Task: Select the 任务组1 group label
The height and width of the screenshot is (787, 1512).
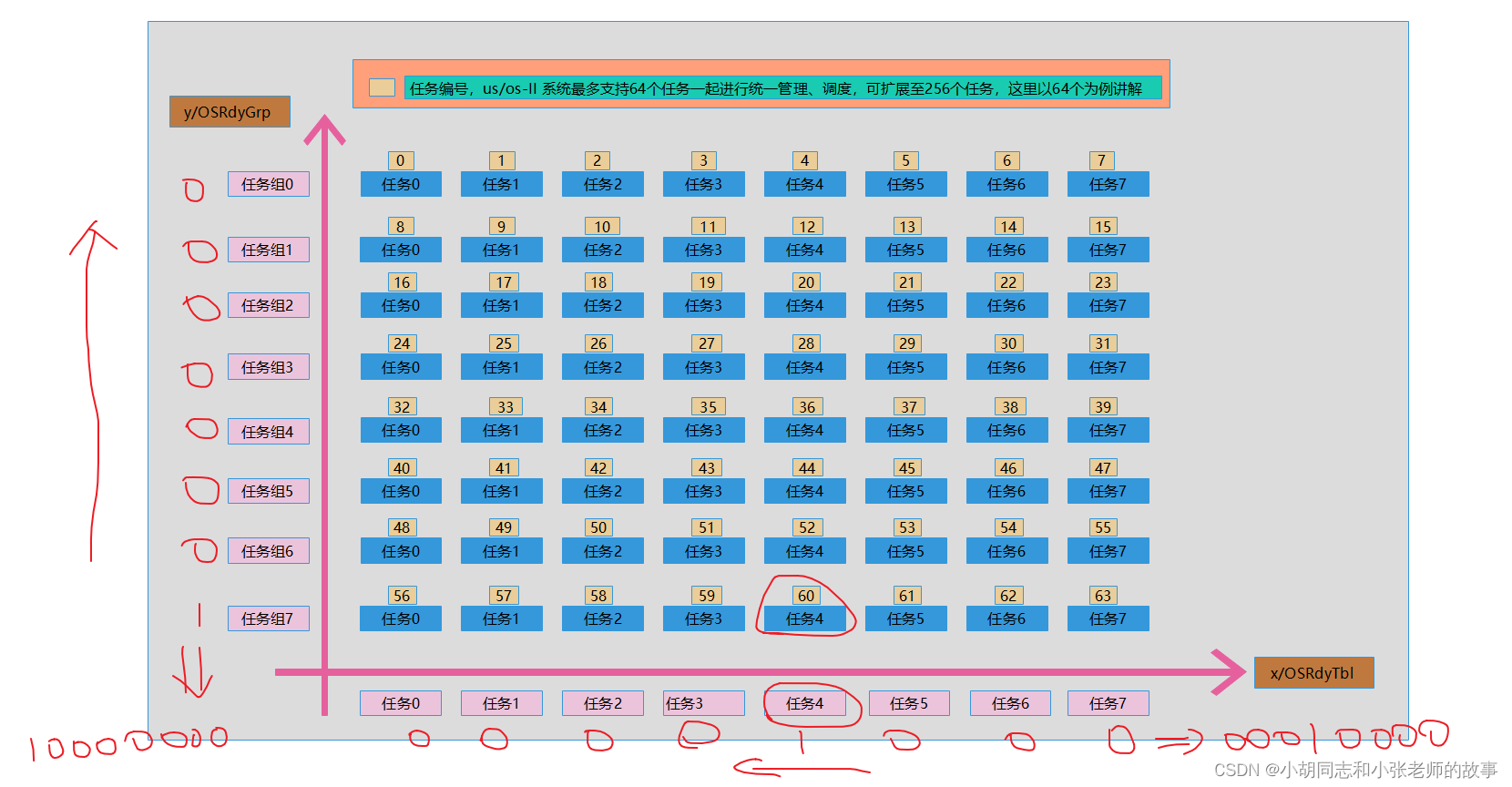Action: coord(268,250)
